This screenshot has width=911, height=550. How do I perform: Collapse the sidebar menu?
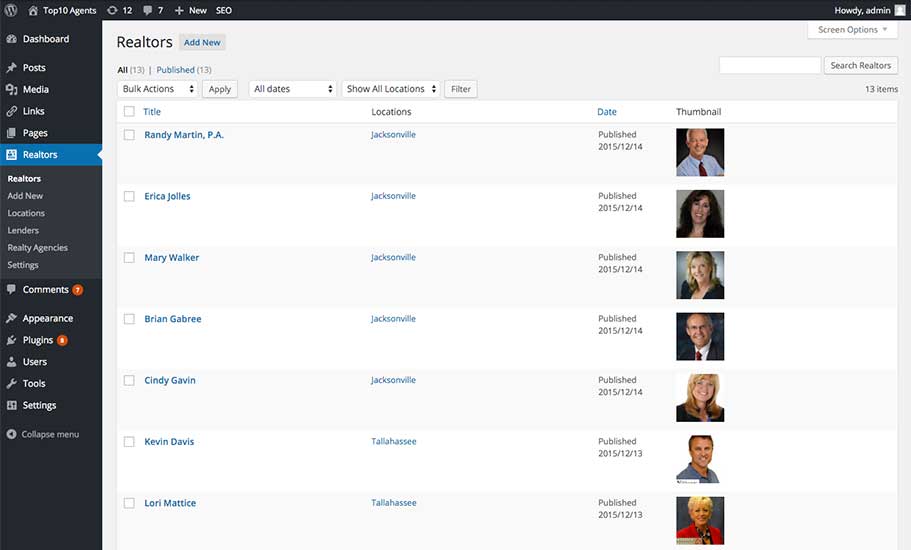tap(49, 434)
